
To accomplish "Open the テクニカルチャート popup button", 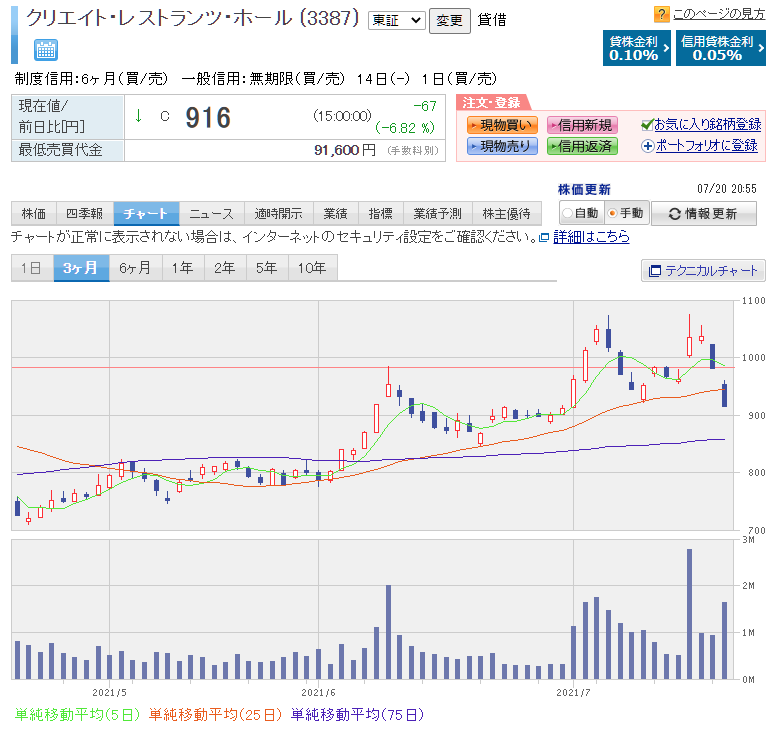I will (703, 271).
